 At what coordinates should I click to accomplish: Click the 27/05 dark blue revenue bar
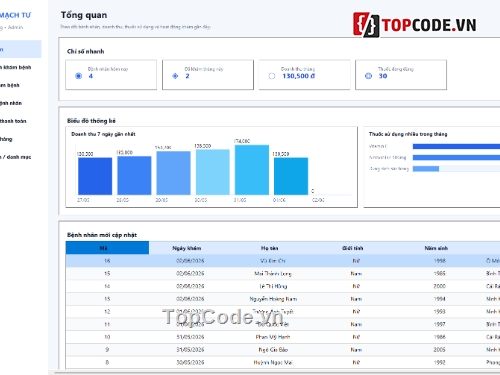click(x=95, y=176)
